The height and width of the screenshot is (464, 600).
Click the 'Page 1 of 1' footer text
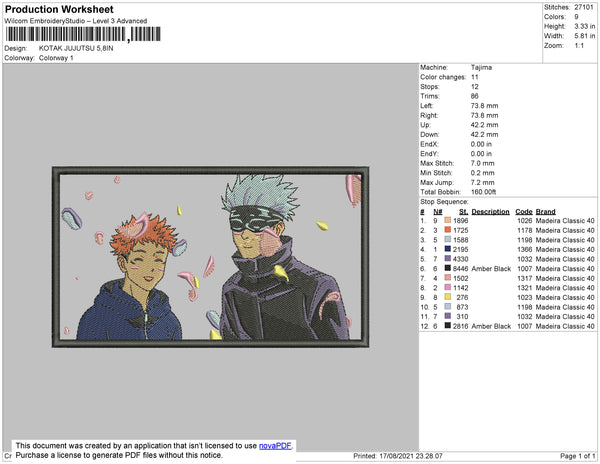click(578, 456)
